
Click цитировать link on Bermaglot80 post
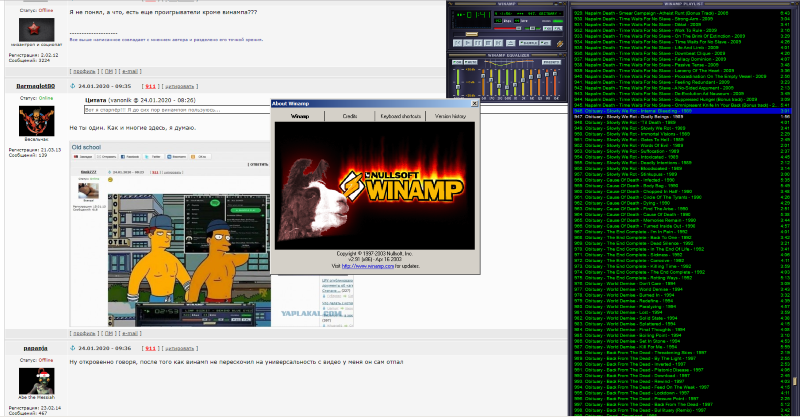179,86
